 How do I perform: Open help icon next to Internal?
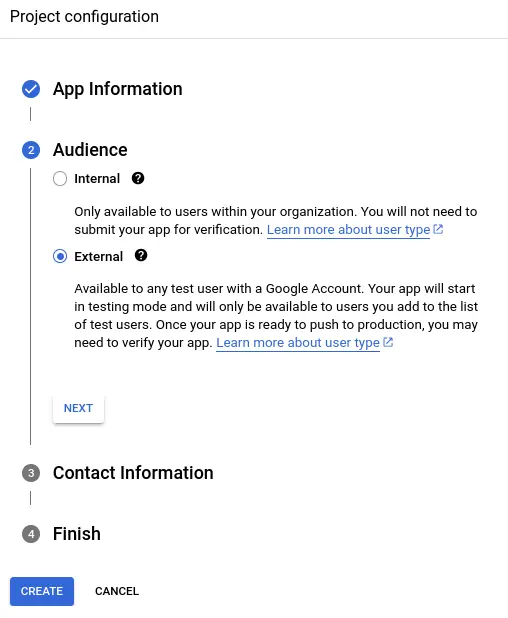(138, 178)
